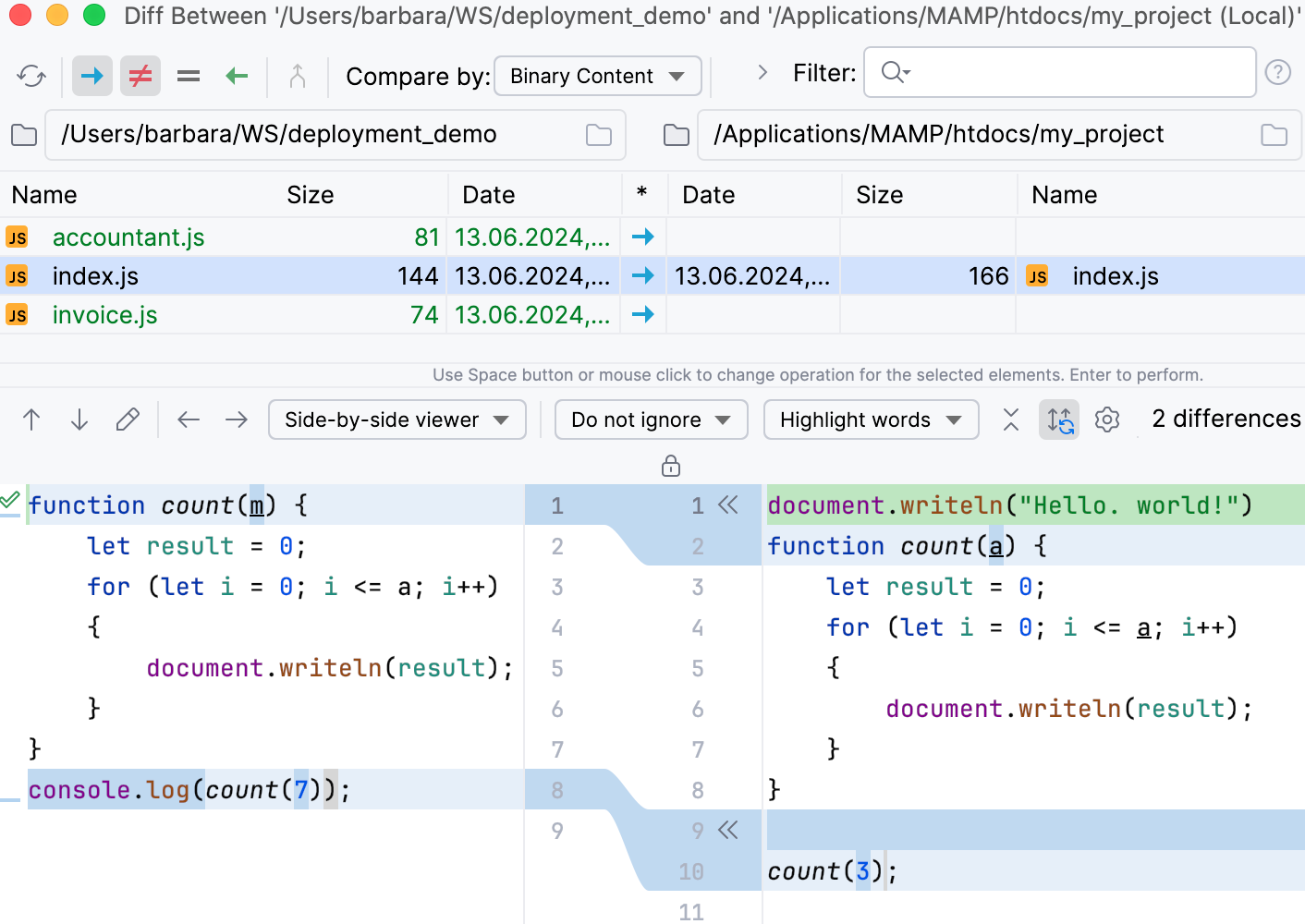Screen dimensions: 1305x924
Task: Open the Compare by Binary Content dropdown
Action: click(x=597, y=76)
